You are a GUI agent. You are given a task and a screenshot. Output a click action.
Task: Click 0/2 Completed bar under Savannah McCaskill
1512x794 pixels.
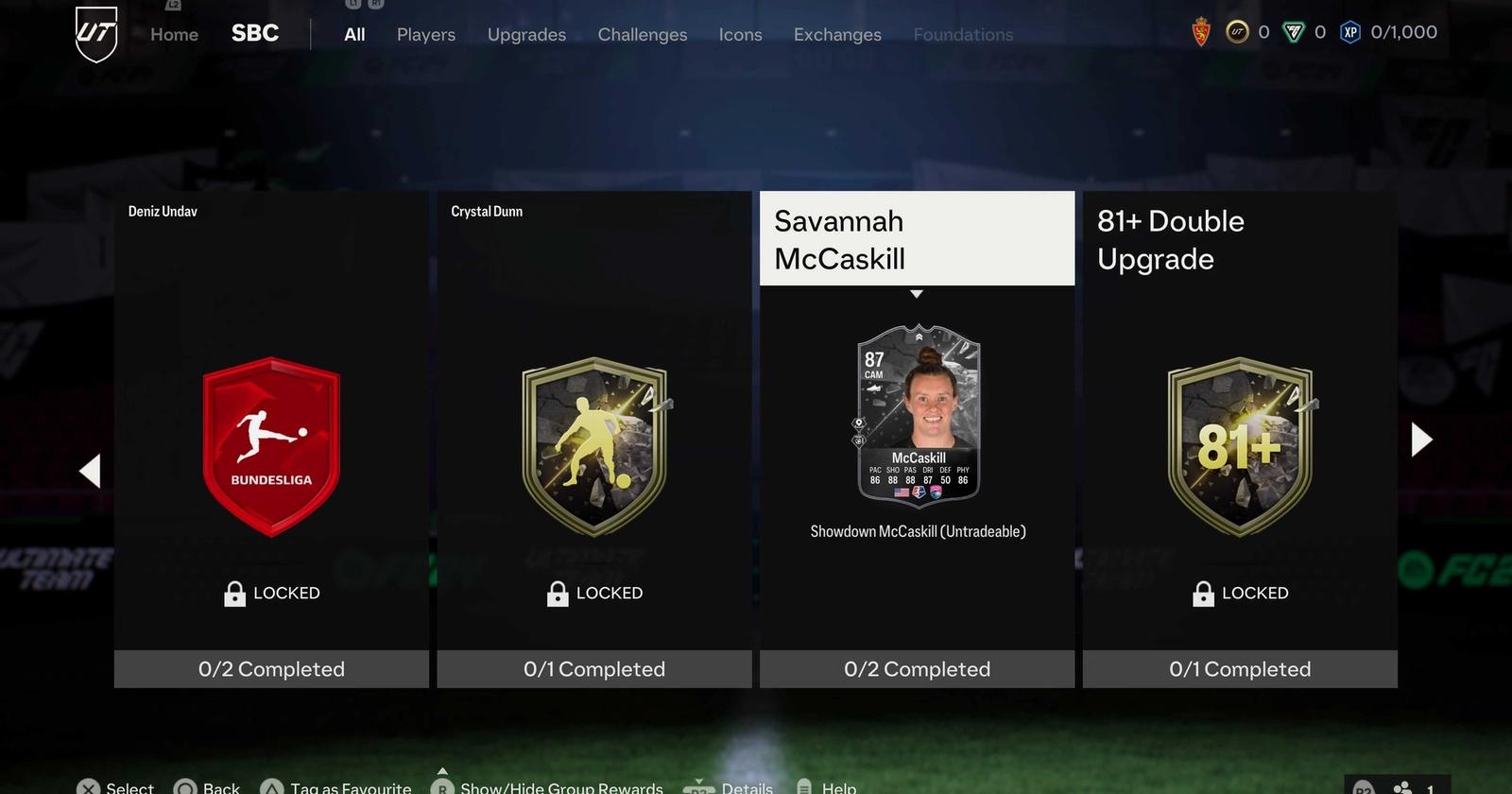point(917,669)
